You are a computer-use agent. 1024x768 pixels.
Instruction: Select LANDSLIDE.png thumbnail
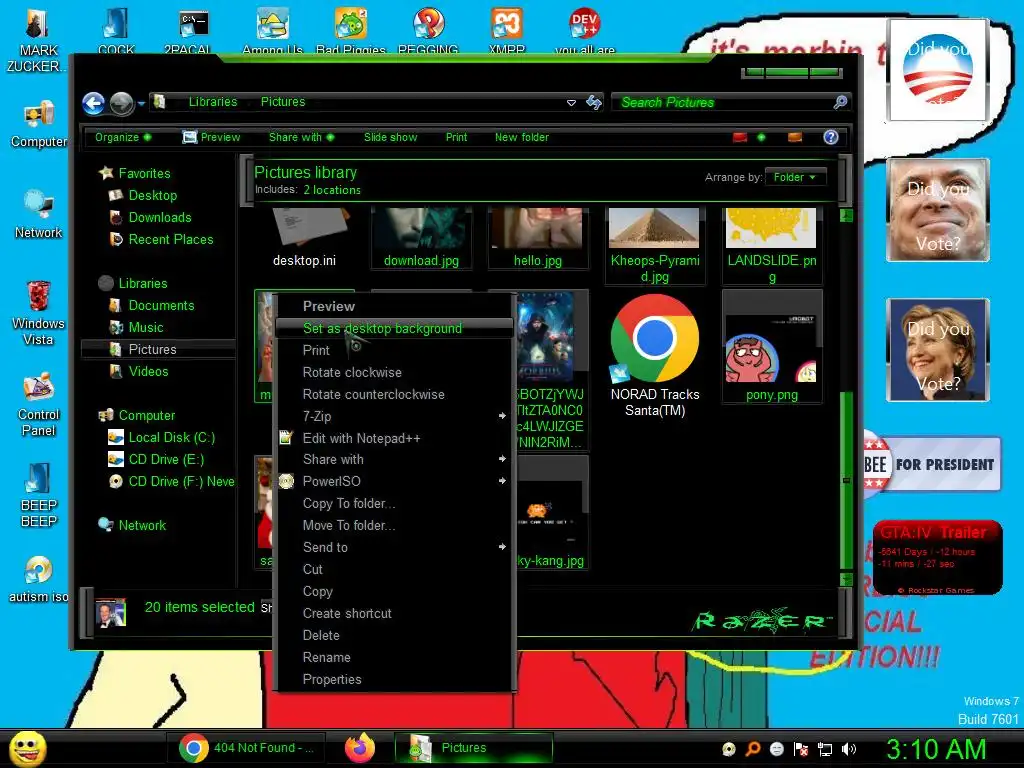(771, 246)
